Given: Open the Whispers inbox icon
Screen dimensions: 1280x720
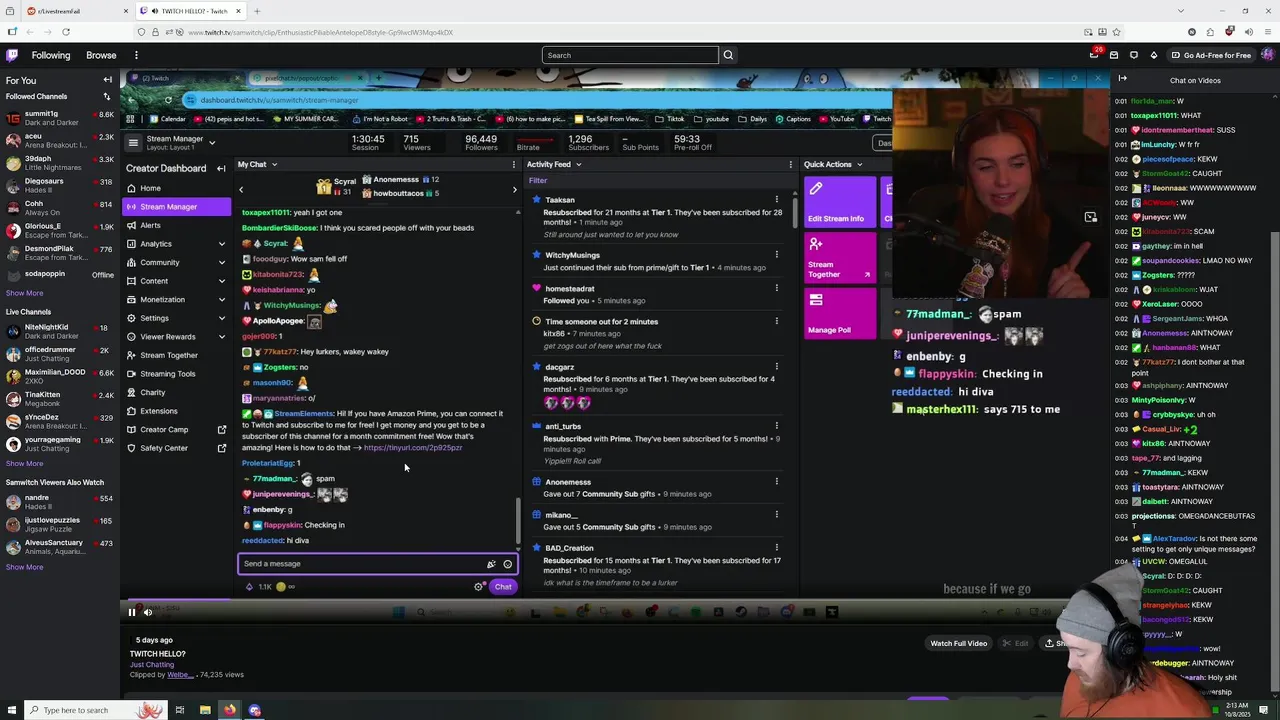Looking at the screenshot, I should click(x=1114, y=55).
